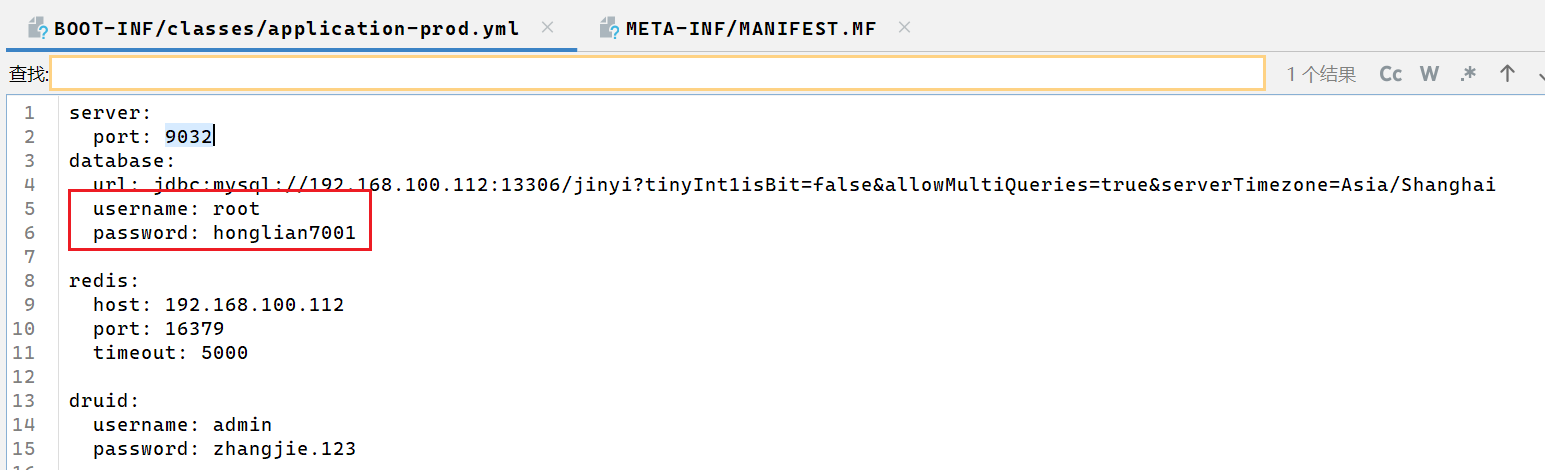Enable regex (.*) search option

pos(1468,74)
